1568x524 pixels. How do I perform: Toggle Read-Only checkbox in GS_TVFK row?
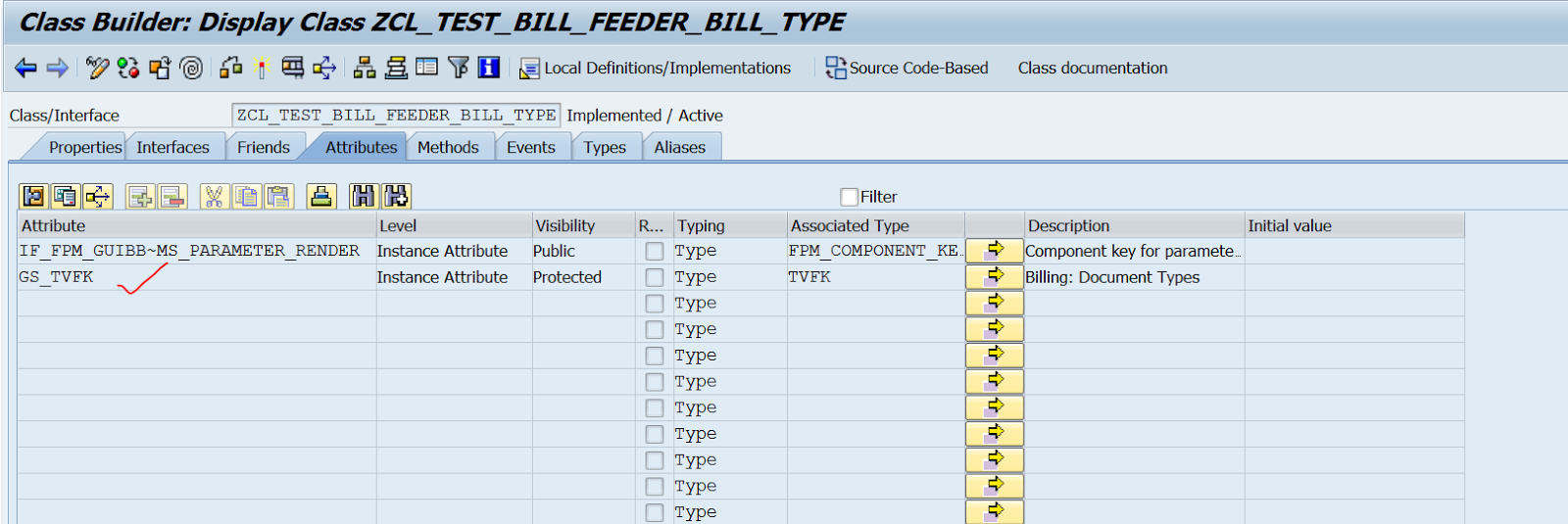pyautogui.click(x=655, y=277)
